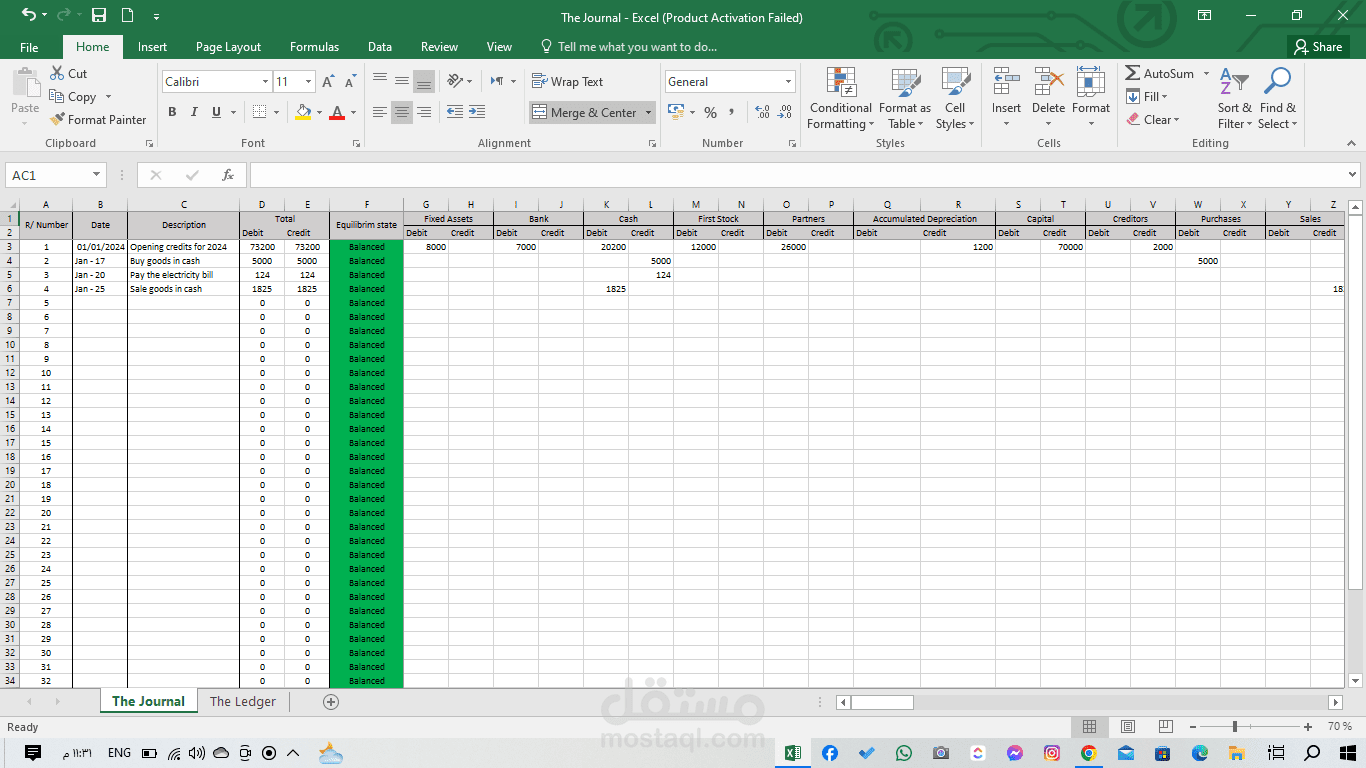Align text left
The height and width of the screenshot is (768, 1366).
(x=380, y=112)
